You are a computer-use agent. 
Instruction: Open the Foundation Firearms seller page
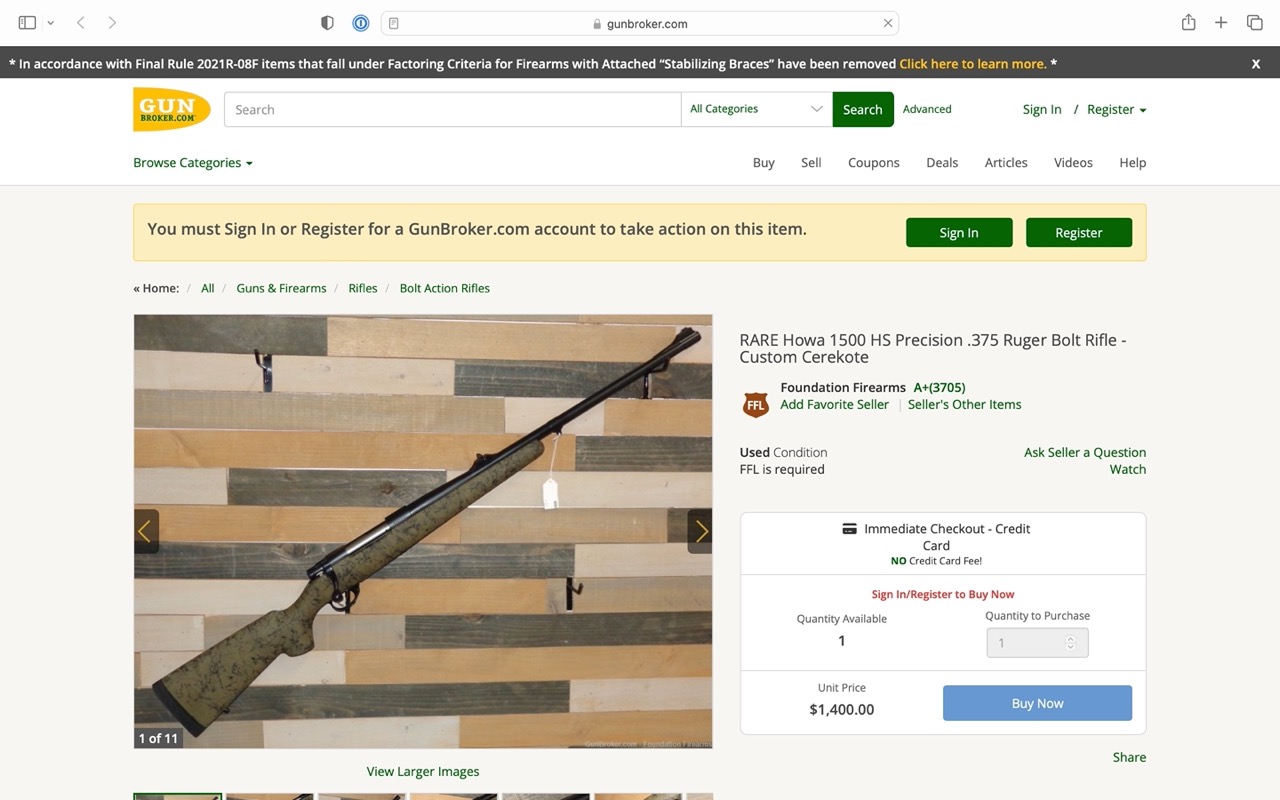point(843,387)
